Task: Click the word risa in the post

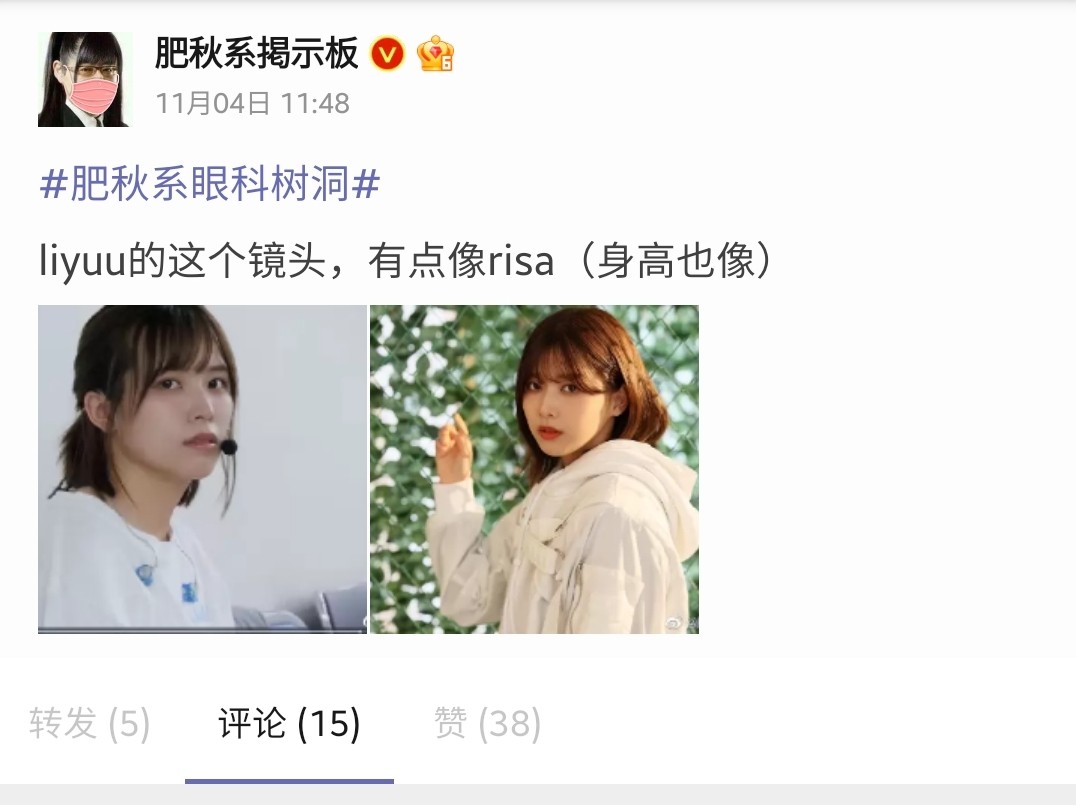Action: [x=521, y=261]
